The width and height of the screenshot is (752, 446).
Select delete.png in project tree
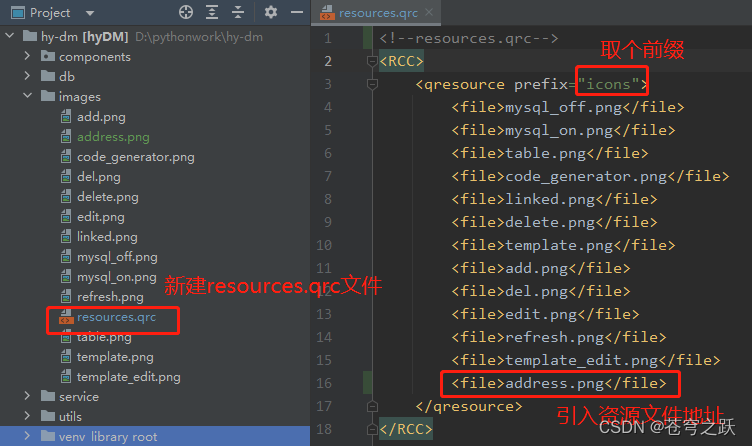tap(107, 197)
